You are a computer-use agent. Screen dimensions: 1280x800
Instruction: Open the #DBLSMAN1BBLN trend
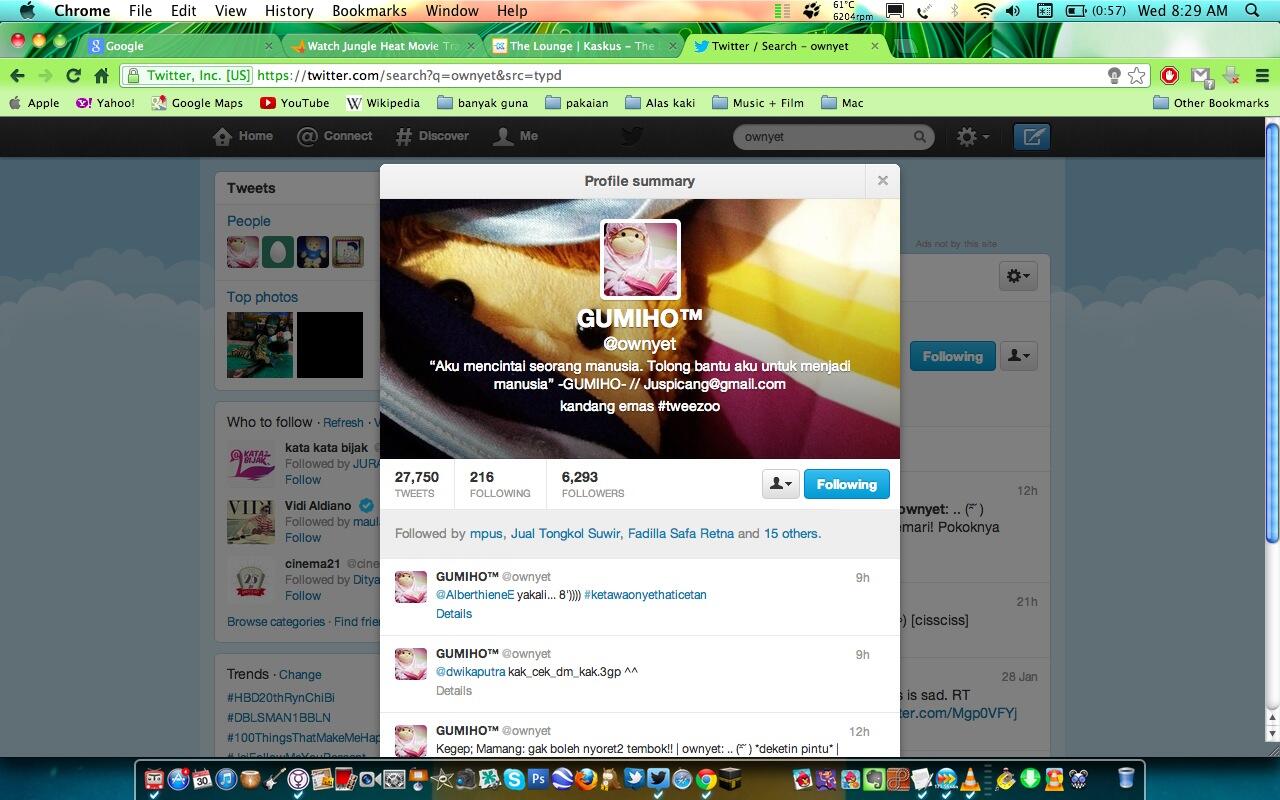pyautogui.click(x=279, y=718)
